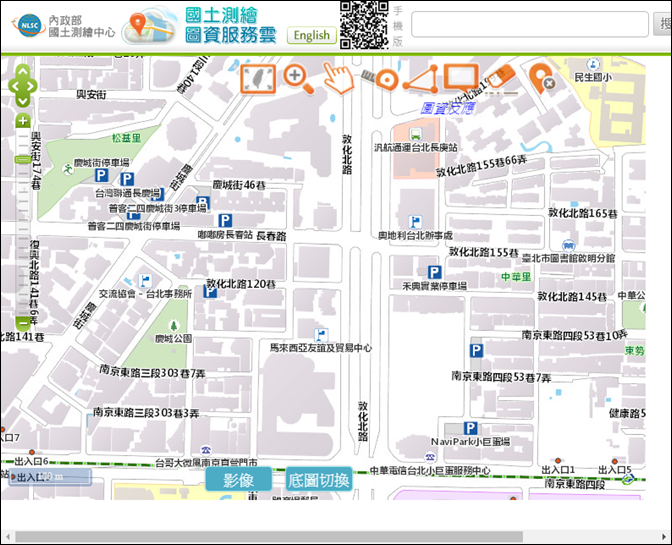This screenshot has width=672, height=545.
Task: Click the 慶城街停車場 label
Action: click(102, 162)
